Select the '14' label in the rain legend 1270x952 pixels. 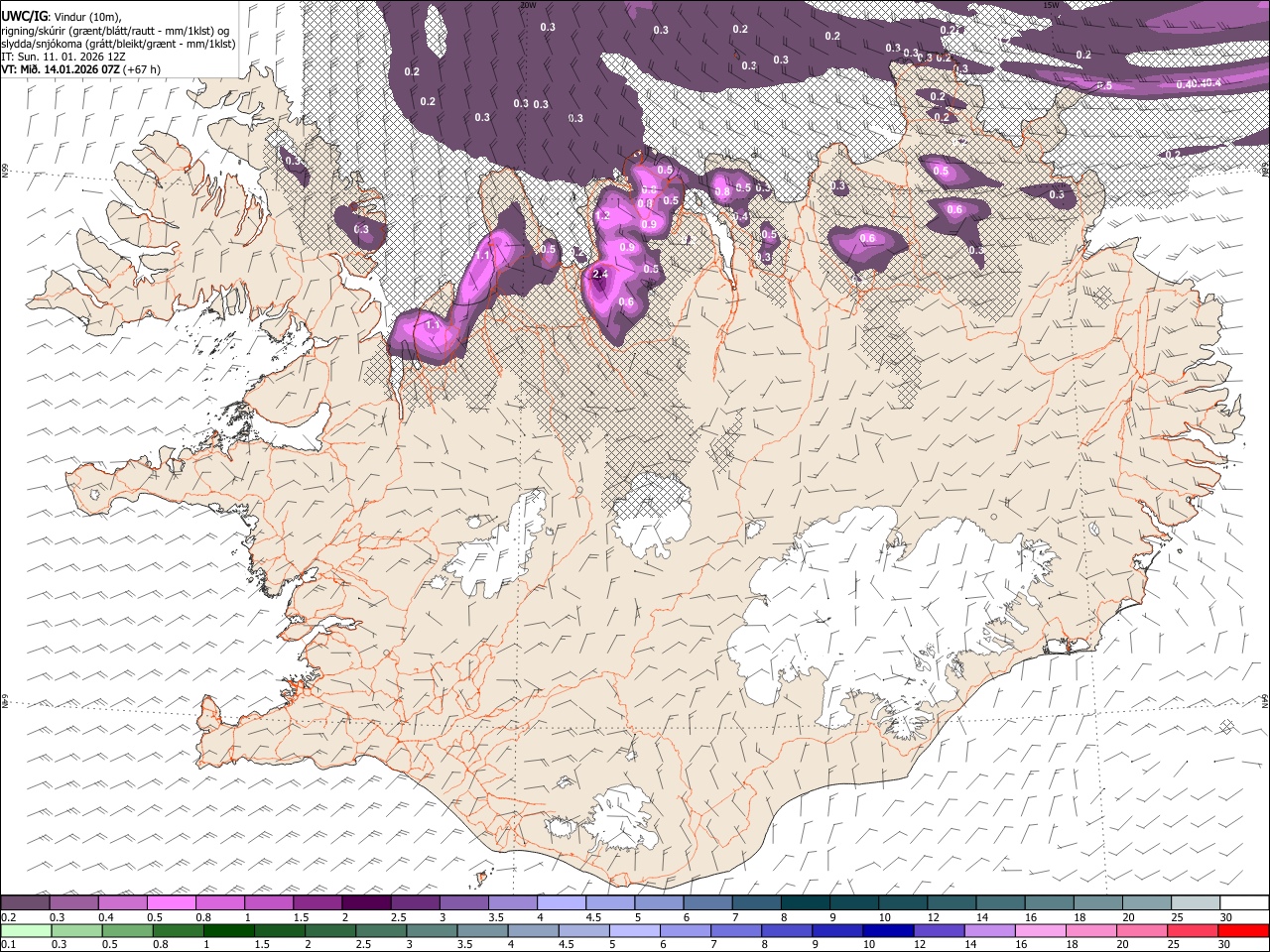971,945
